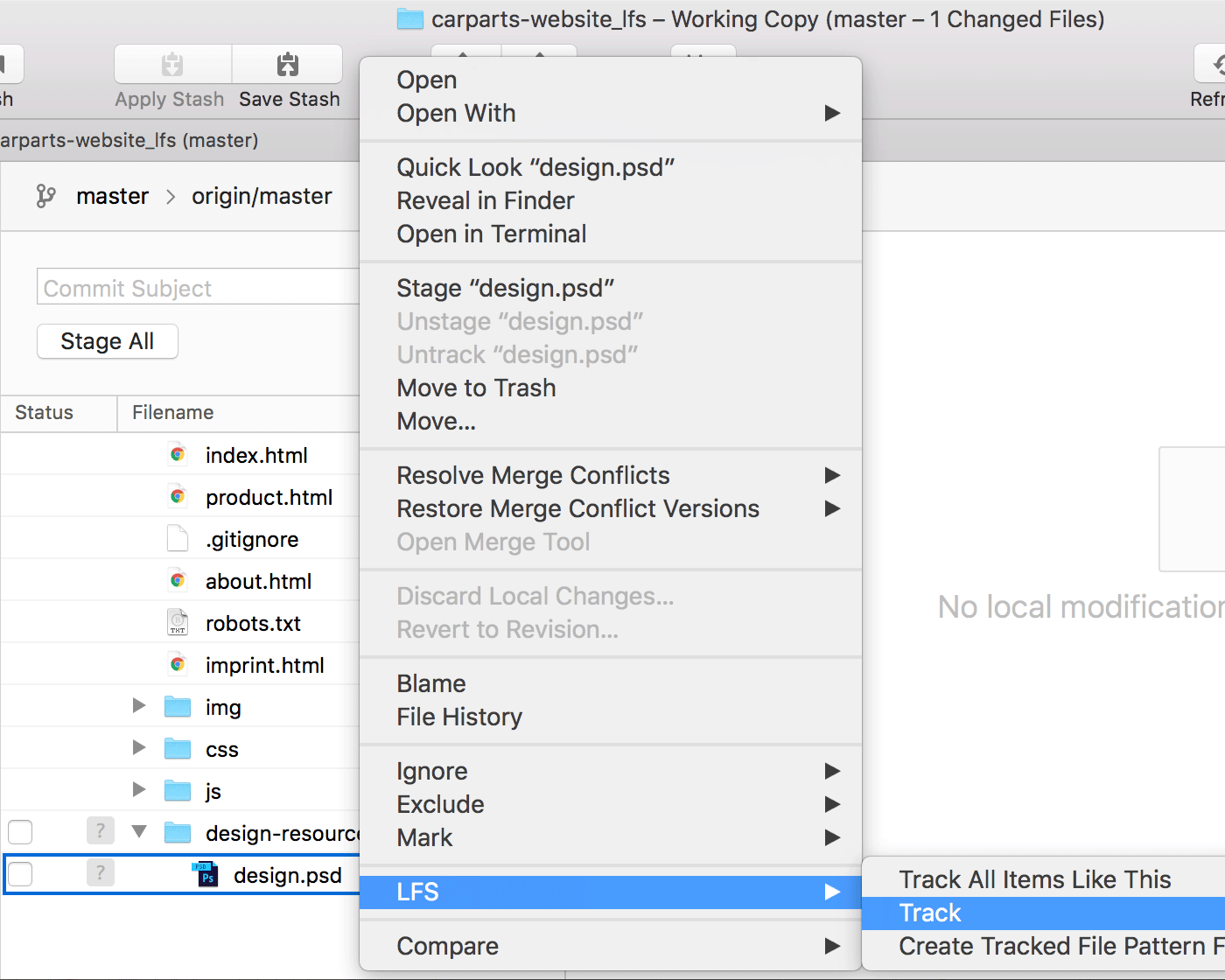This screenshot has height=980, width=1225.
Task: Check the checkbox next to design.psd
Action: (19, 873)
